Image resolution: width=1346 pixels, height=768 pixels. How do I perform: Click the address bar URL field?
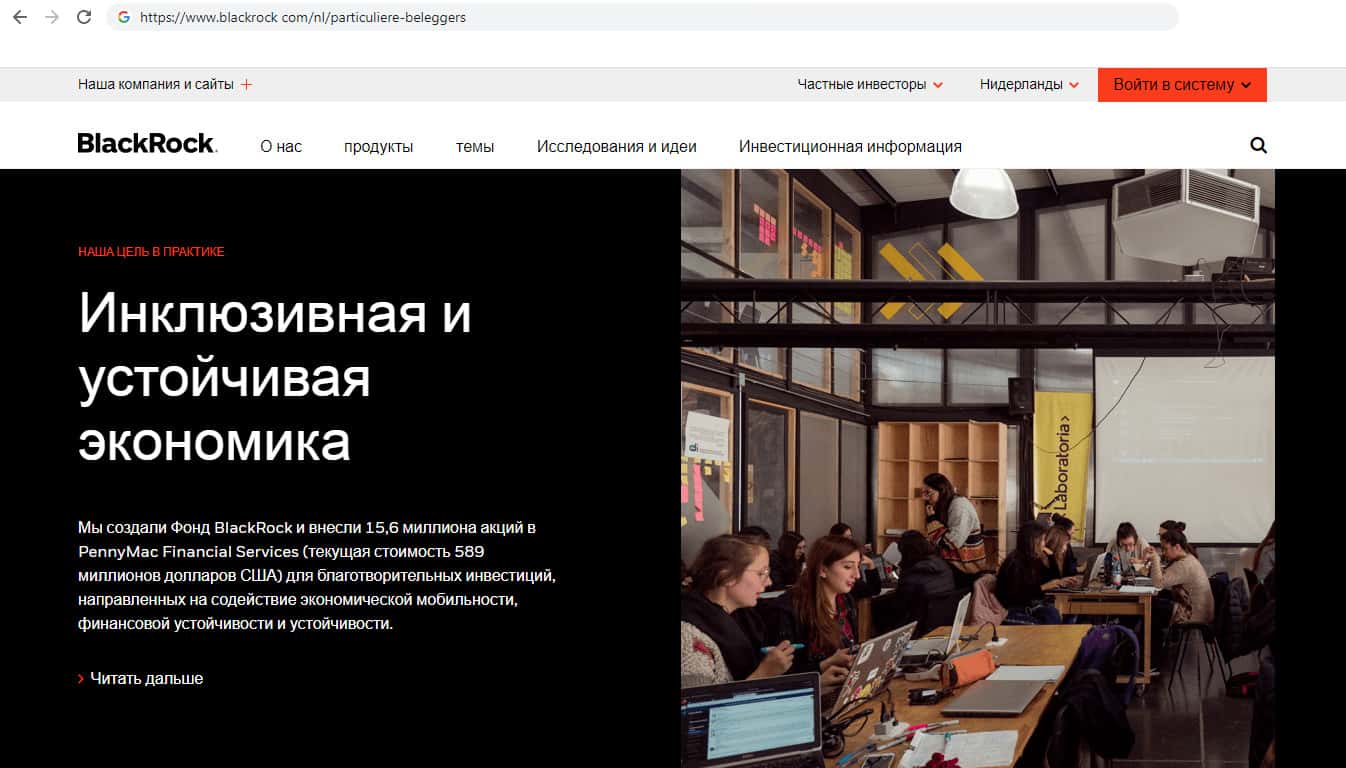[642, 17]
